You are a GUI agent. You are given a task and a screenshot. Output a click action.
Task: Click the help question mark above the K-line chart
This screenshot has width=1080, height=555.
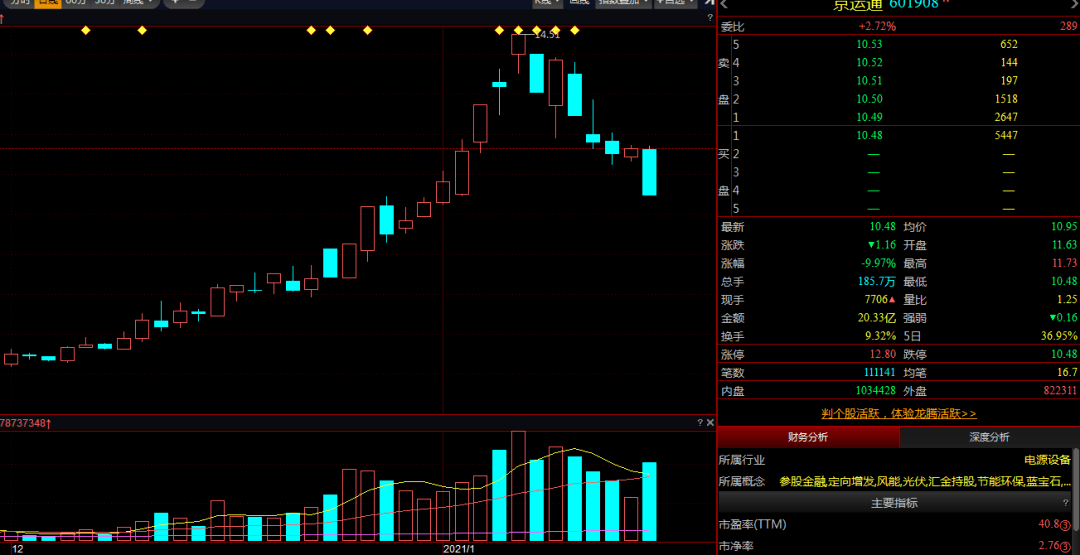pos(710,18)
